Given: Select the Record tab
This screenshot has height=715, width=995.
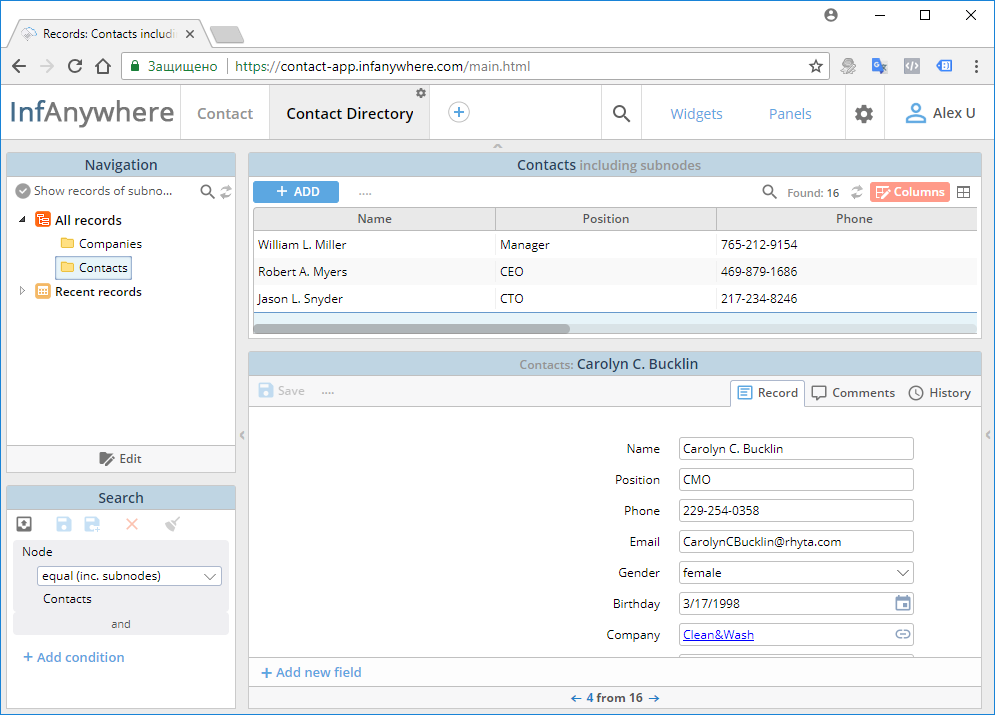Looking at the screenshot, I should (x=768, y=393).
